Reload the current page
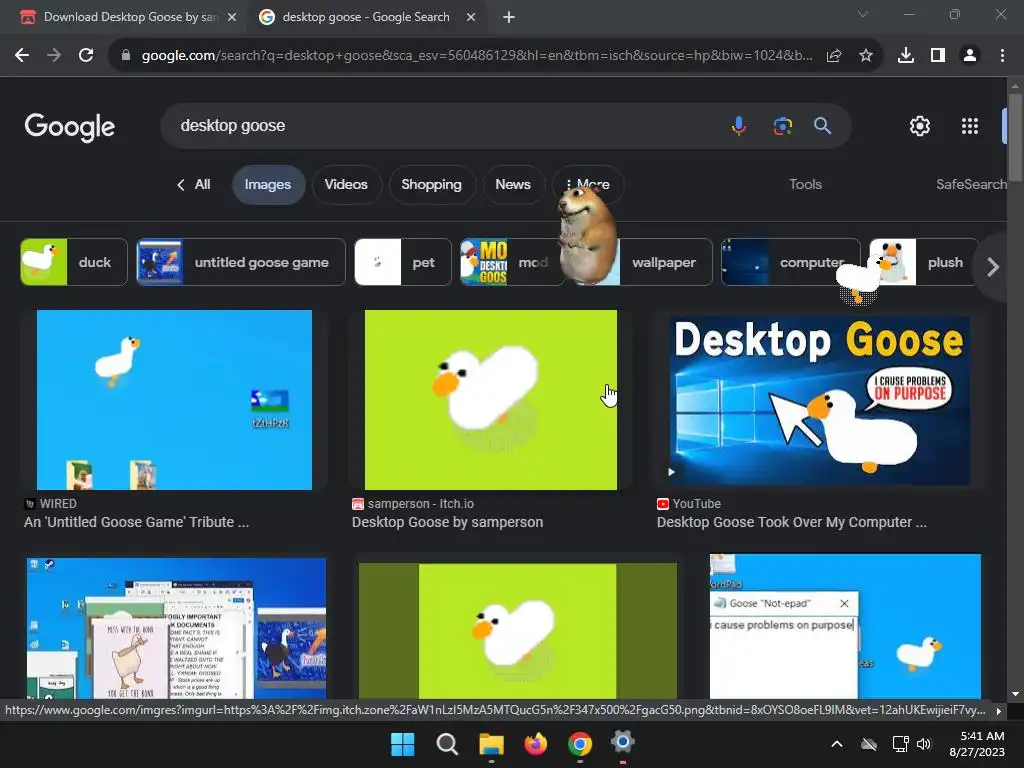 click(86, 56)
